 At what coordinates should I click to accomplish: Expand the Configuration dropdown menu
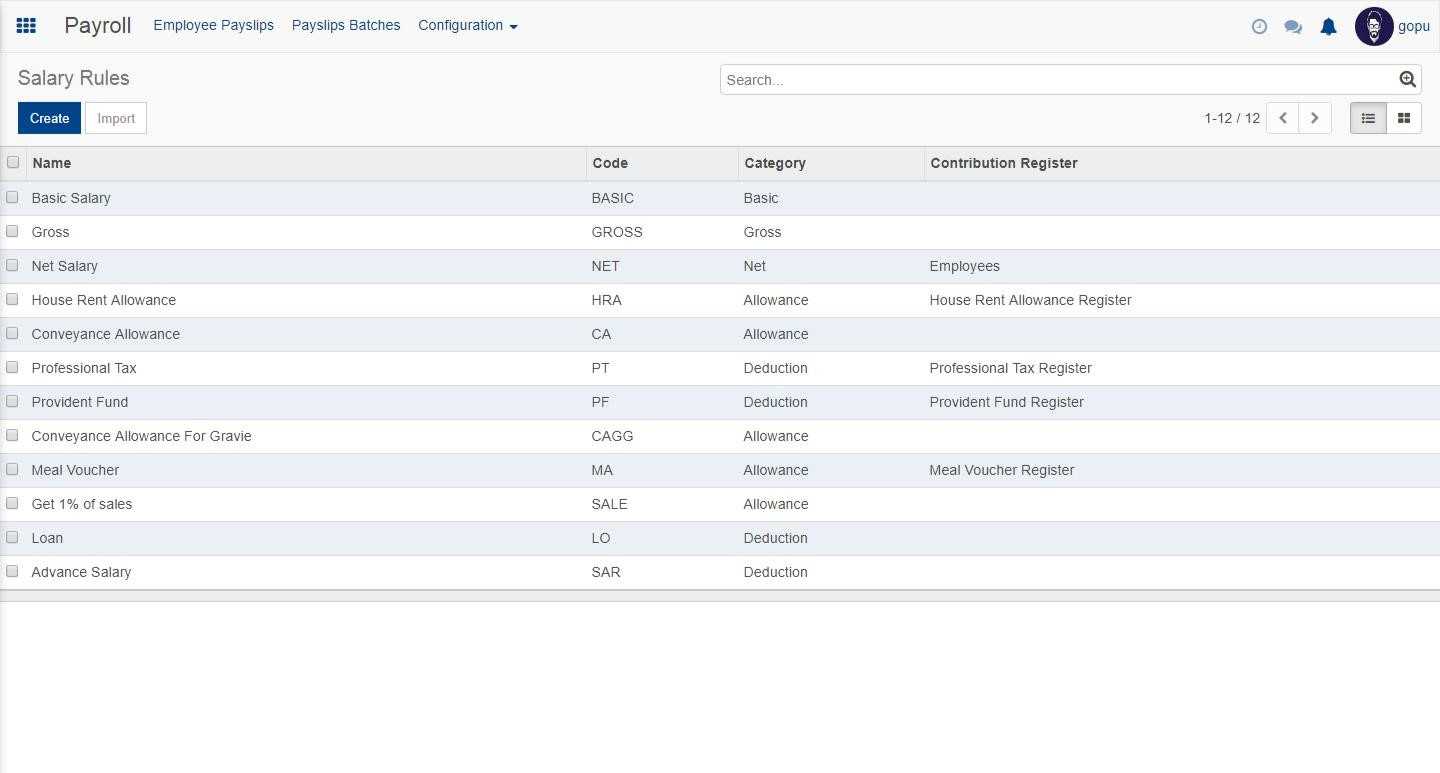click(x=467, y=26)
